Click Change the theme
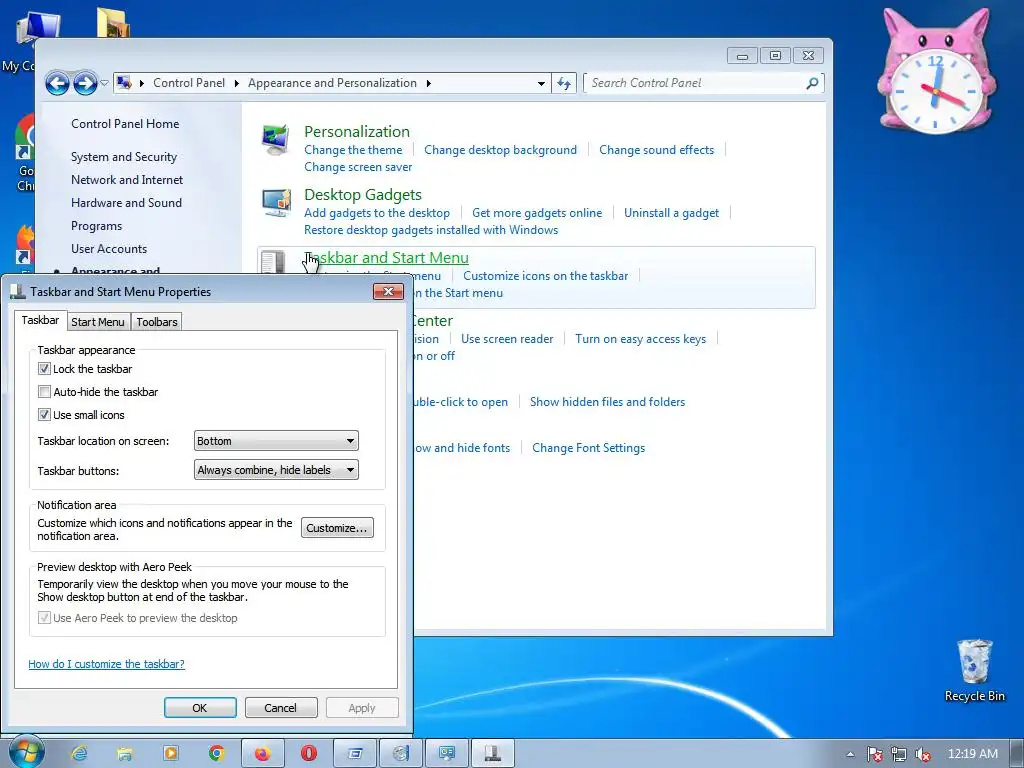 pyautogui.click(x=353, y=150)
